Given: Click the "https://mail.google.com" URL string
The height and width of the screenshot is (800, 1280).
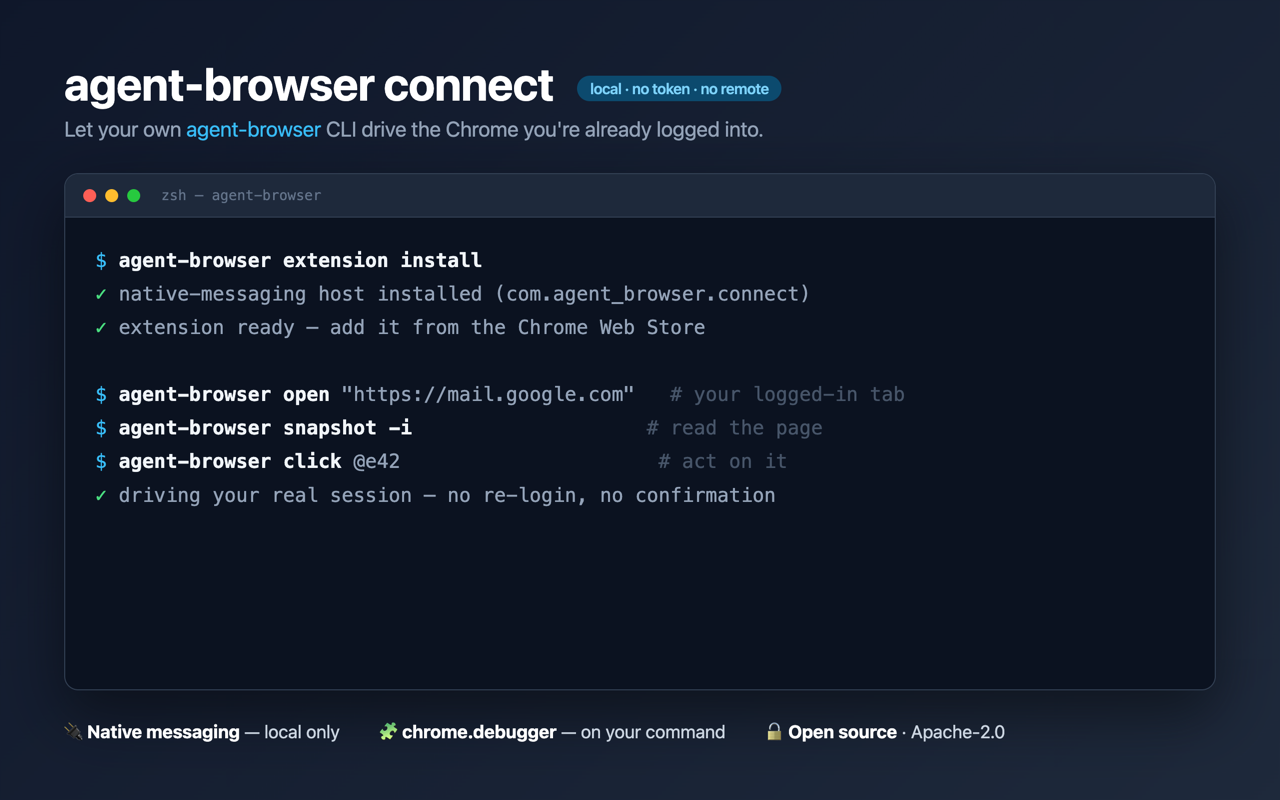Looking at the screenshot, I should click(488, 394).
